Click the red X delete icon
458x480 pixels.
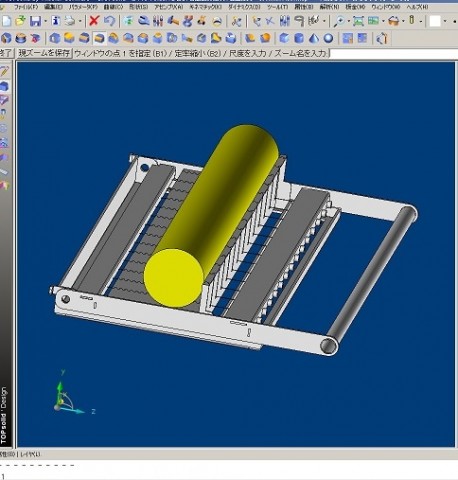pyautogui.click(x=94, y=21)
